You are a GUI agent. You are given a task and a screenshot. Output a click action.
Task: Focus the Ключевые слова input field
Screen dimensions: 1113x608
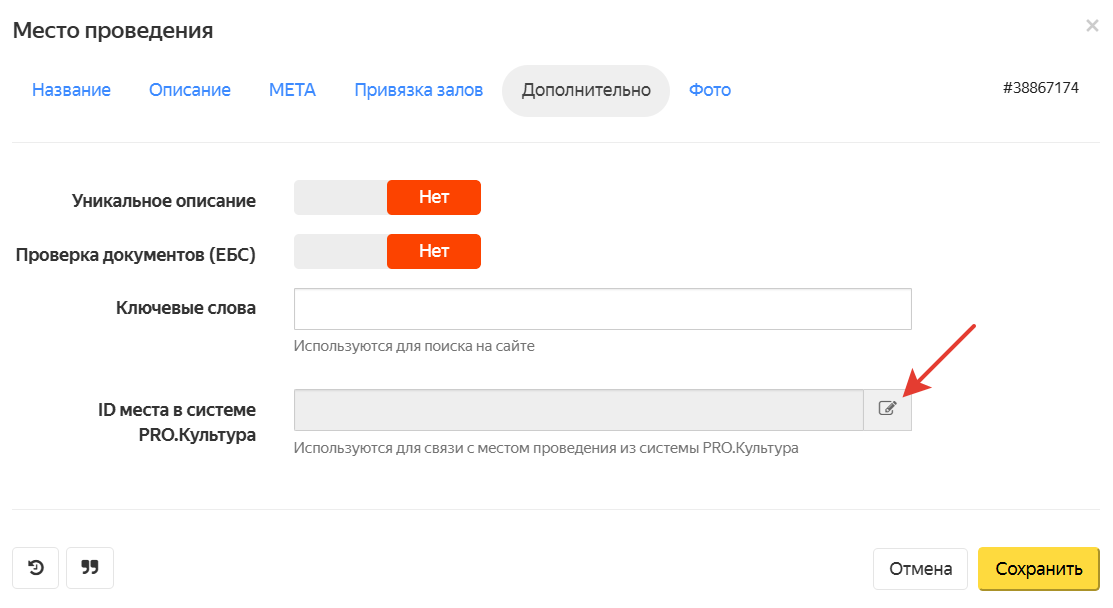[602, 309]
